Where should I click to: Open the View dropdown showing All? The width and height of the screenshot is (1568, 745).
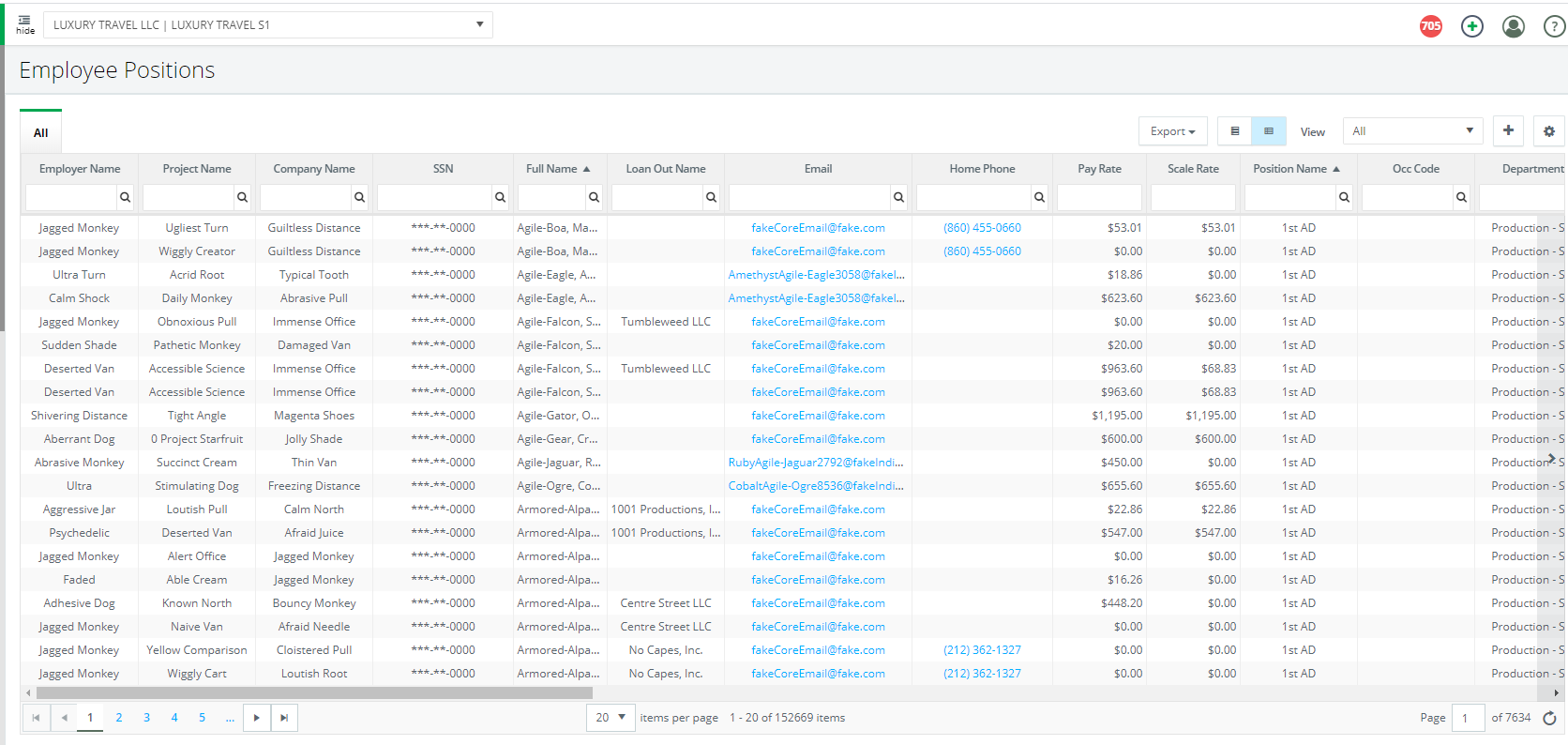[1412, 131]
